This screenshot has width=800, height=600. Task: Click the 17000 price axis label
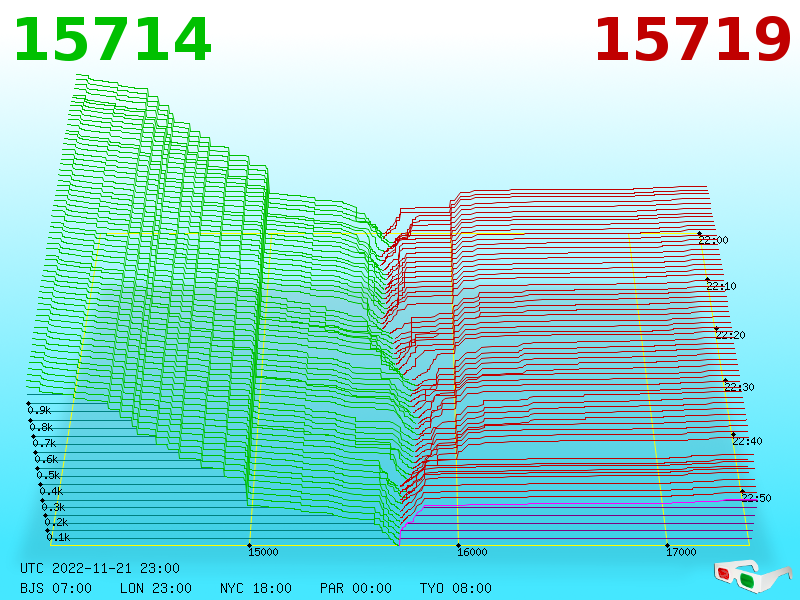point(681,552)
